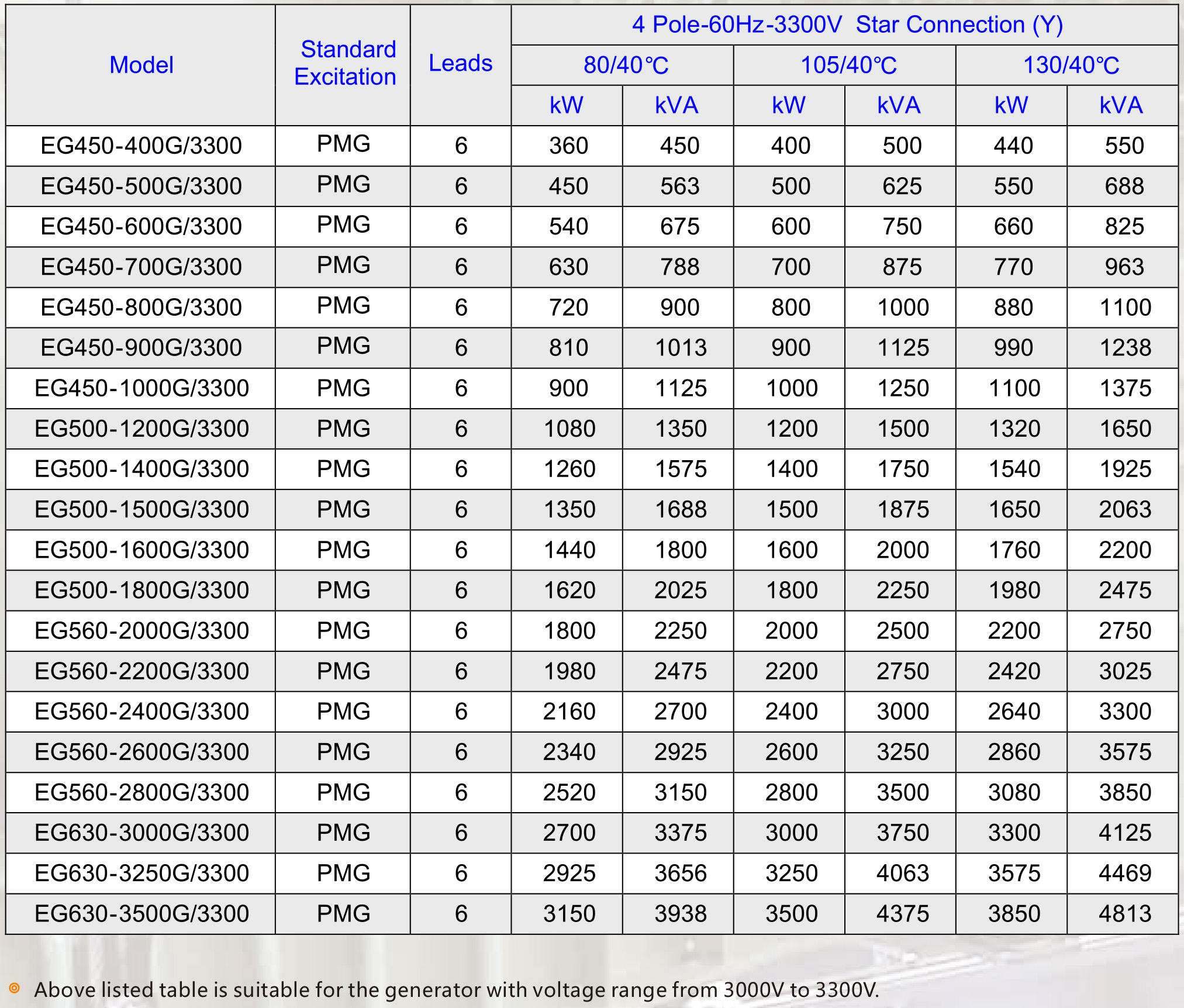This screenshot has width=1184, height=1008.
Task: Click value 1688 in the EG500-1500G row
Action: (681, 509)
